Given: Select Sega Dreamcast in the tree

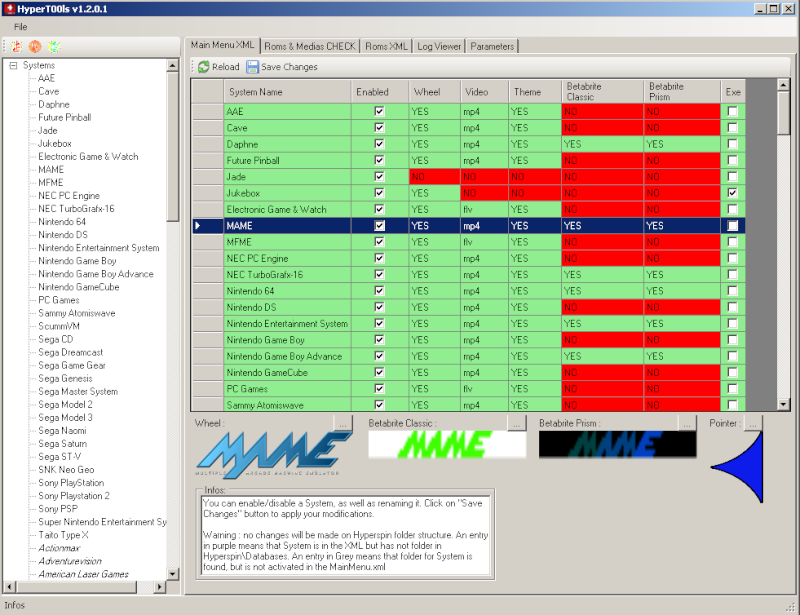Looking at the screenshot, I should click(x=70, y=352).
